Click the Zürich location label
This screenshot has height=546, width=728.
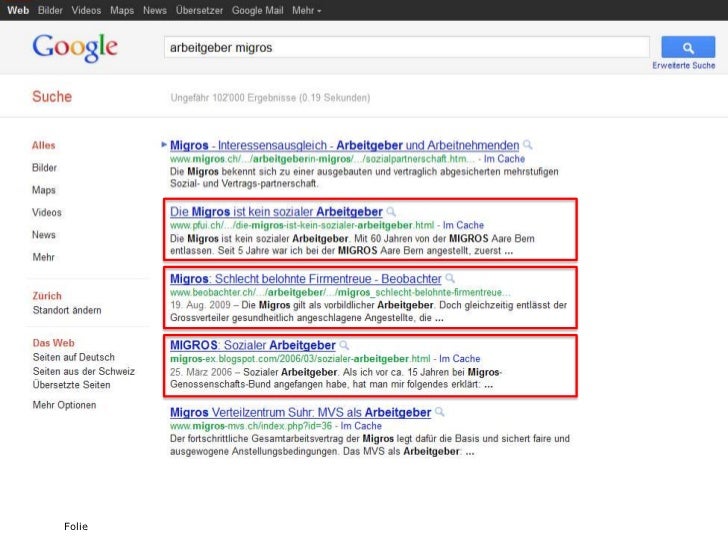(47, 296)
